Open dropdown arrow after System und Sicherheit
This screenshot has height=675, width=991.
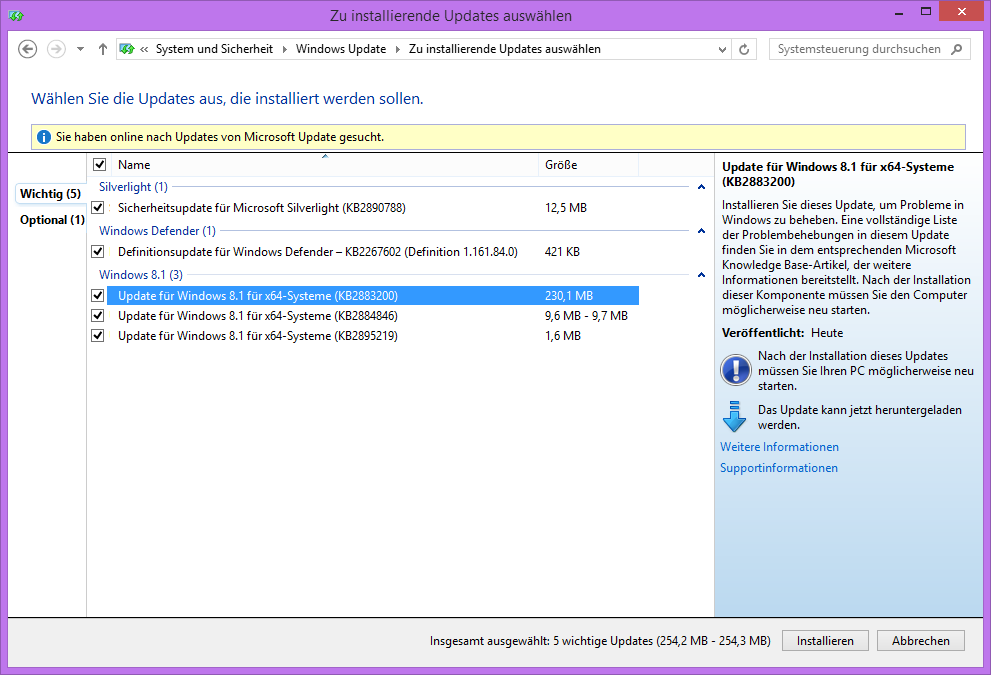pyautogui.click(x=284, y=49)
